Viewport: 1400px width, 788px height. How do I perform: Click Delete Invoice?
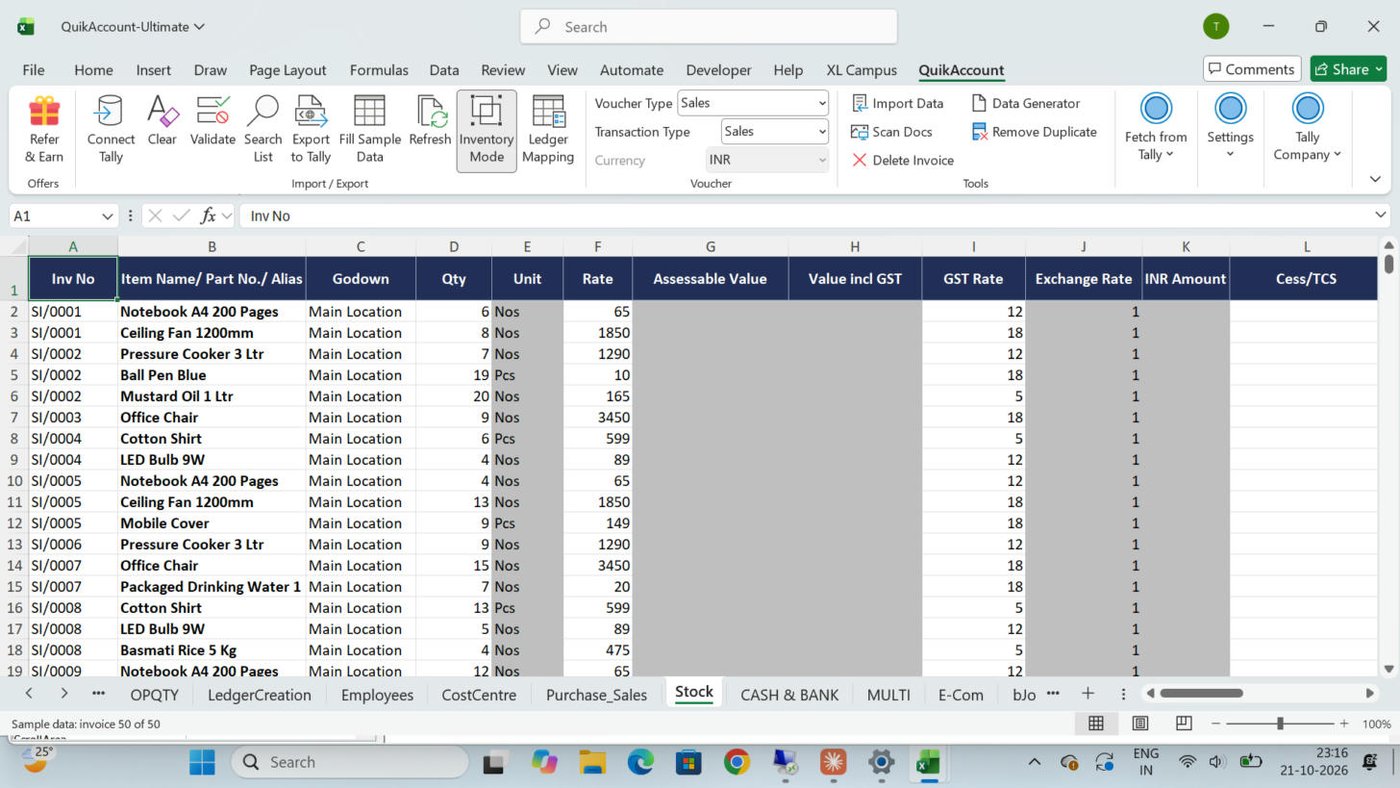(902, 160)
